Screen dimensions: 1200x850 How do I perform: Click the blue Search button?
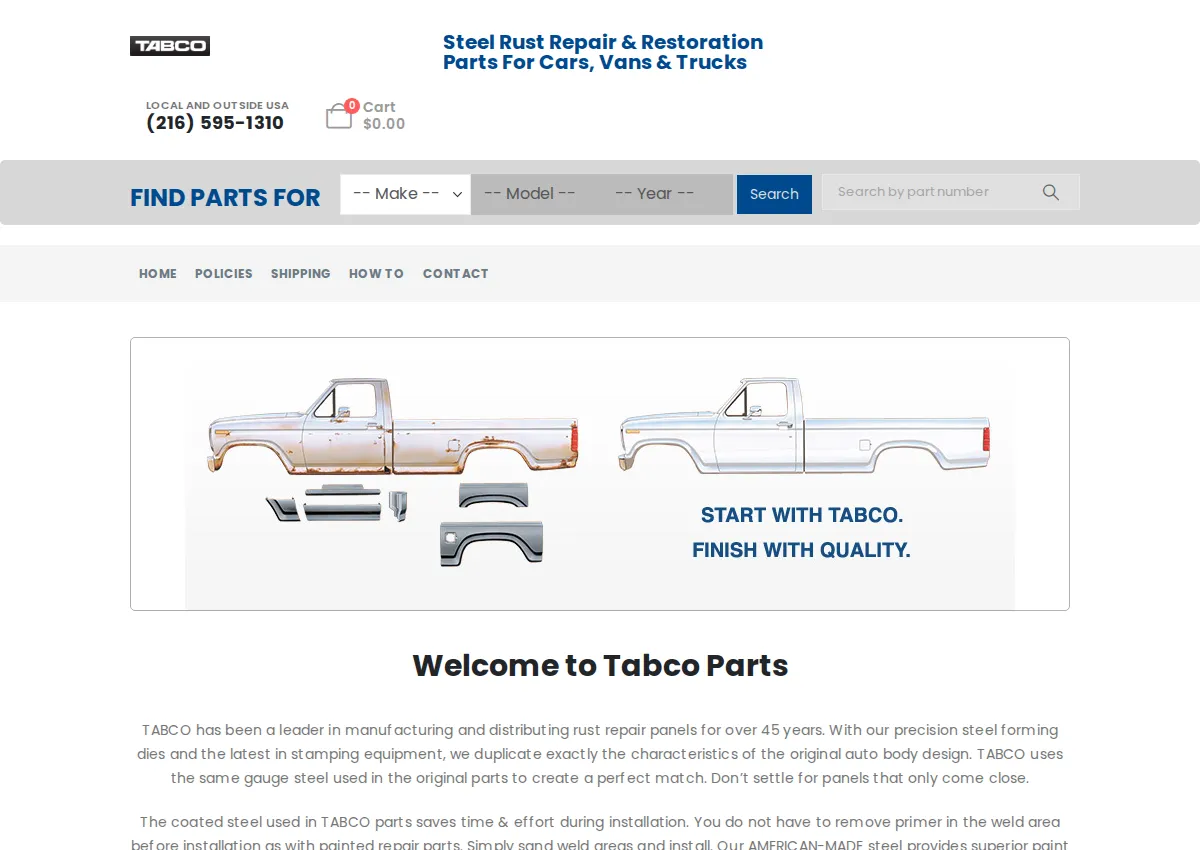coord(774,194)
